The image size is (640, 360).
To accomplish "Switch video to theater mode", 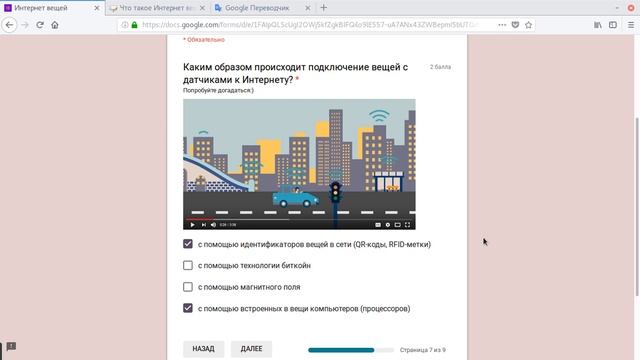I will pyautogui.click(x=398, y=224).
